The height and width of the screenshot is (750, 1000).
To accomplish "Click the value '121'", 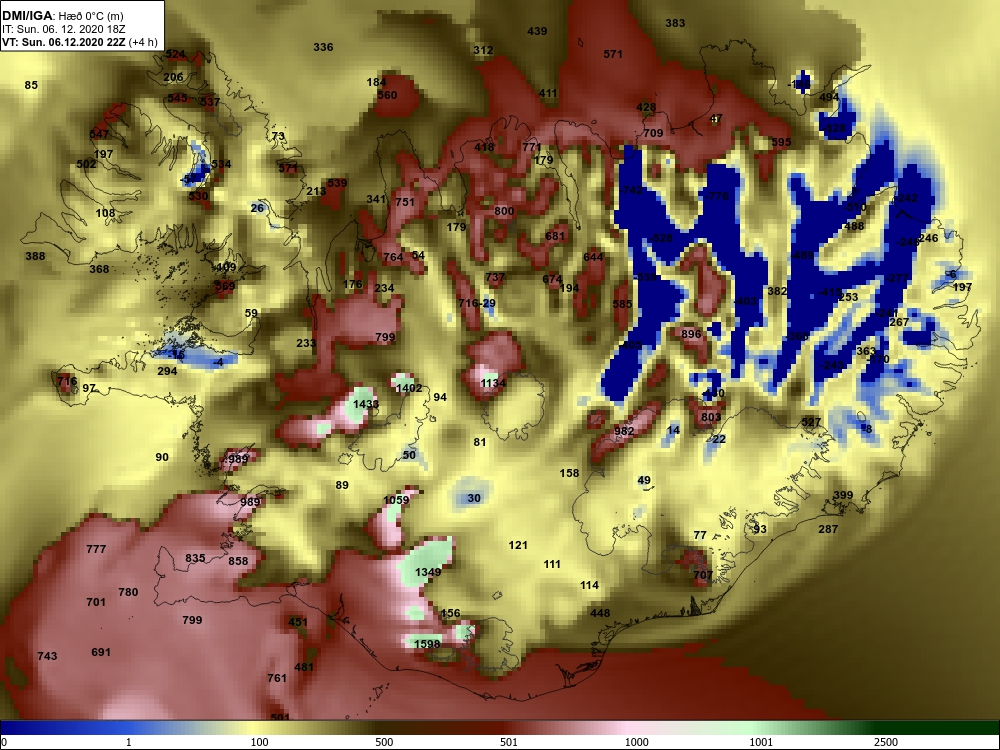I will 518,545.
